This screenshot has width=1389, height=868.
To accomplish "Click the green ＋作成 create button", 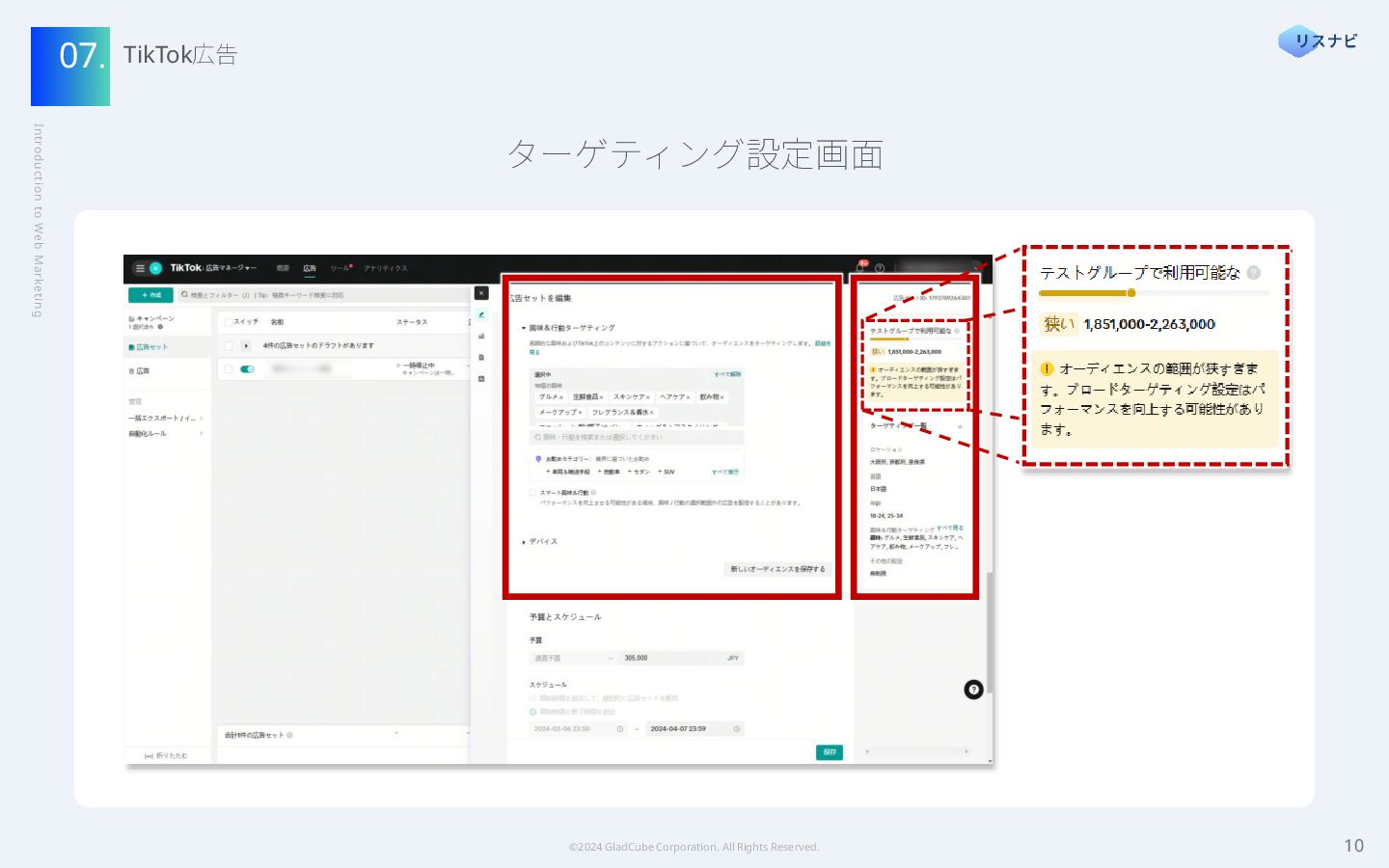I will (150, 295).
